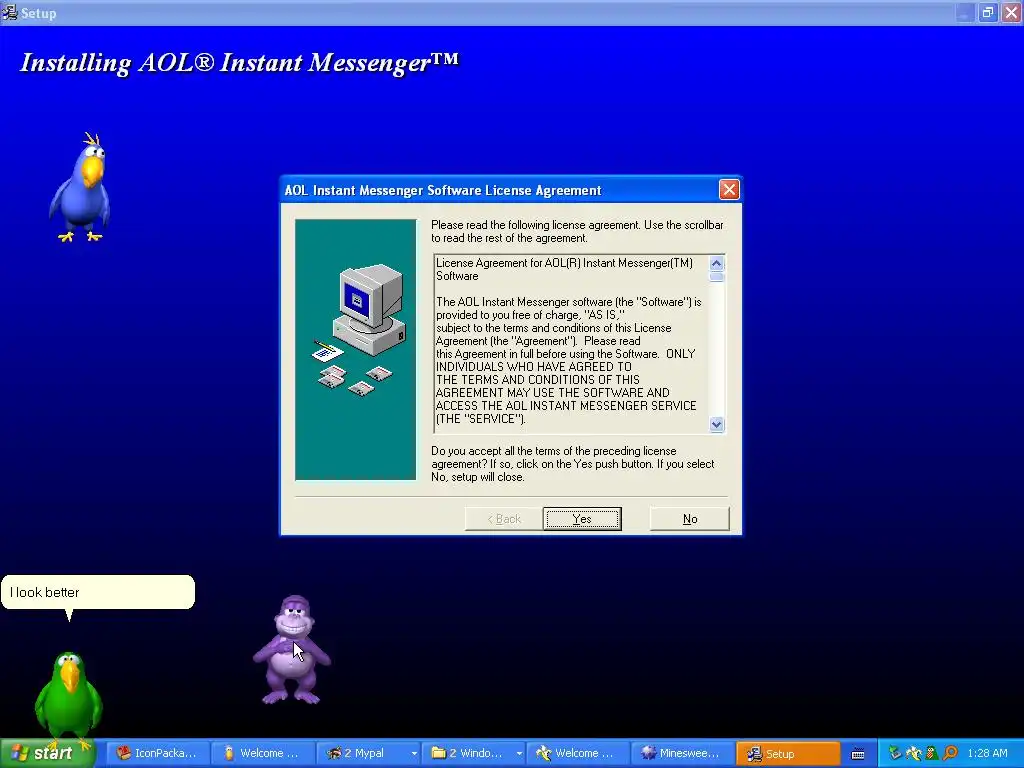The image size is (1024, 768).
Task: Restore down the Setup window
Action: coord(987,12)
